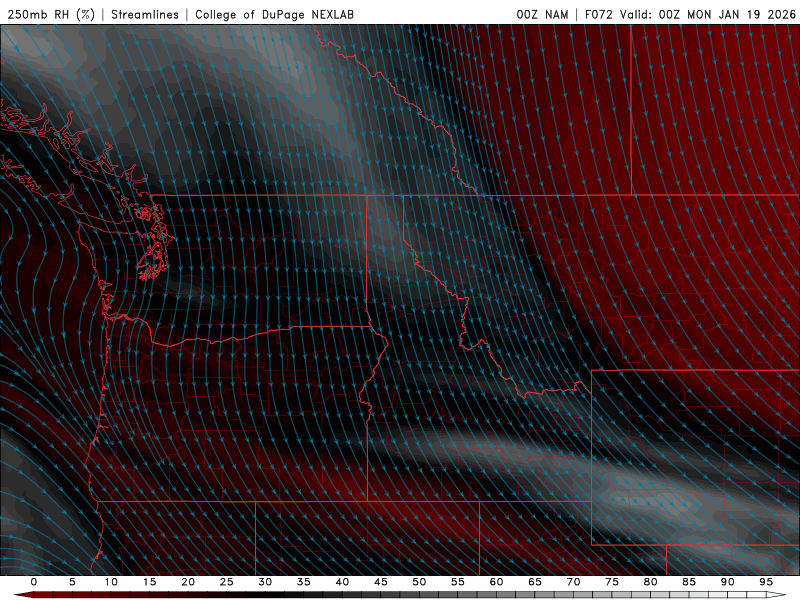Click the '35' value on the color scale
Viewport: 800px width, 600px height.
tap(304, 582)
